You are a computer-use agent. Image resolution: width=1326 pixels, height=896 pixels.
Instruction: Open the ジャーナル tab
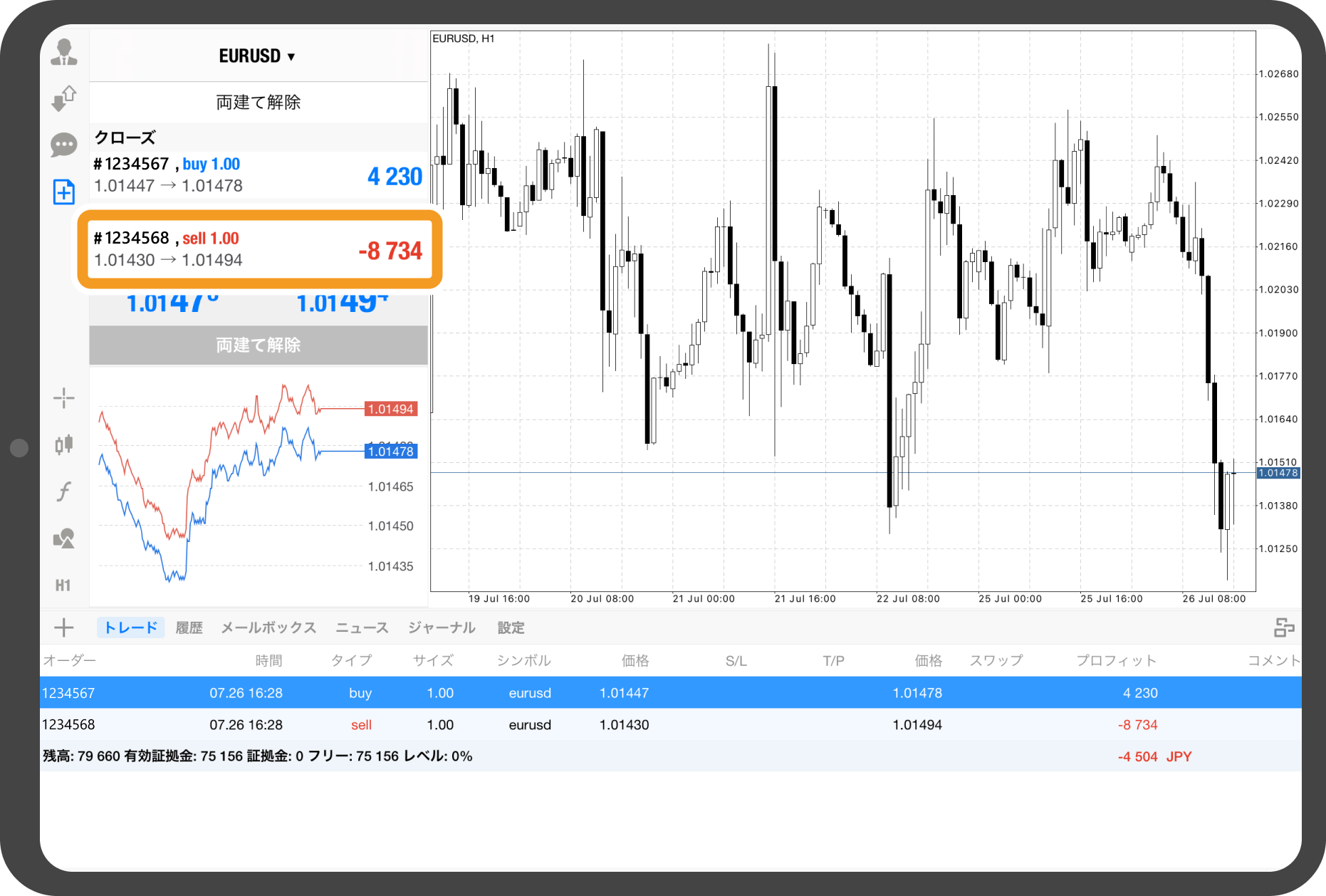pyautogui.click(x=442, y=627)
